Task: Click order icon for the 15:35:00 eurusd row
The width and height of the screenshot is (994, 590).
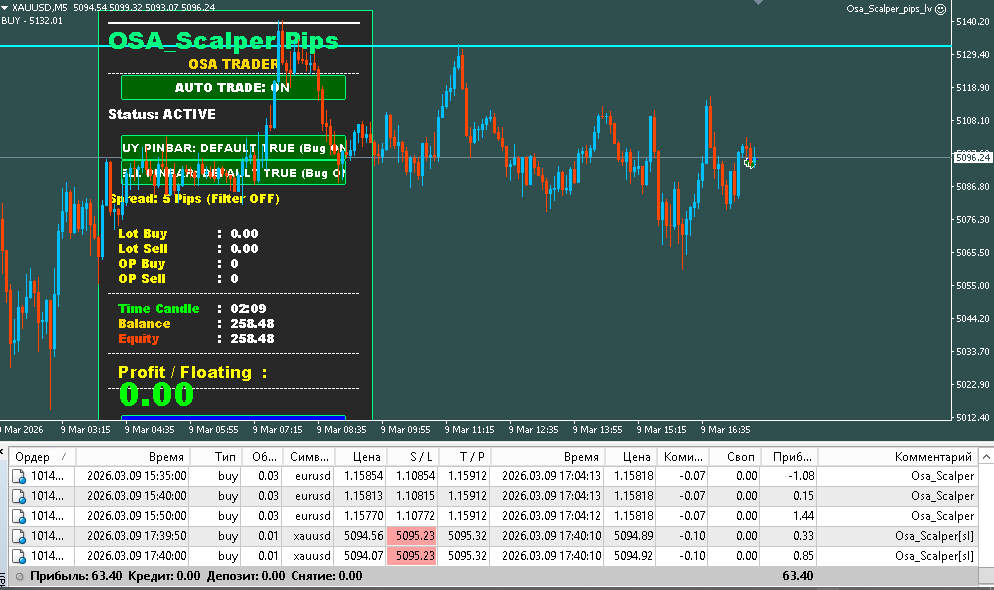Action: click(19, 477)
